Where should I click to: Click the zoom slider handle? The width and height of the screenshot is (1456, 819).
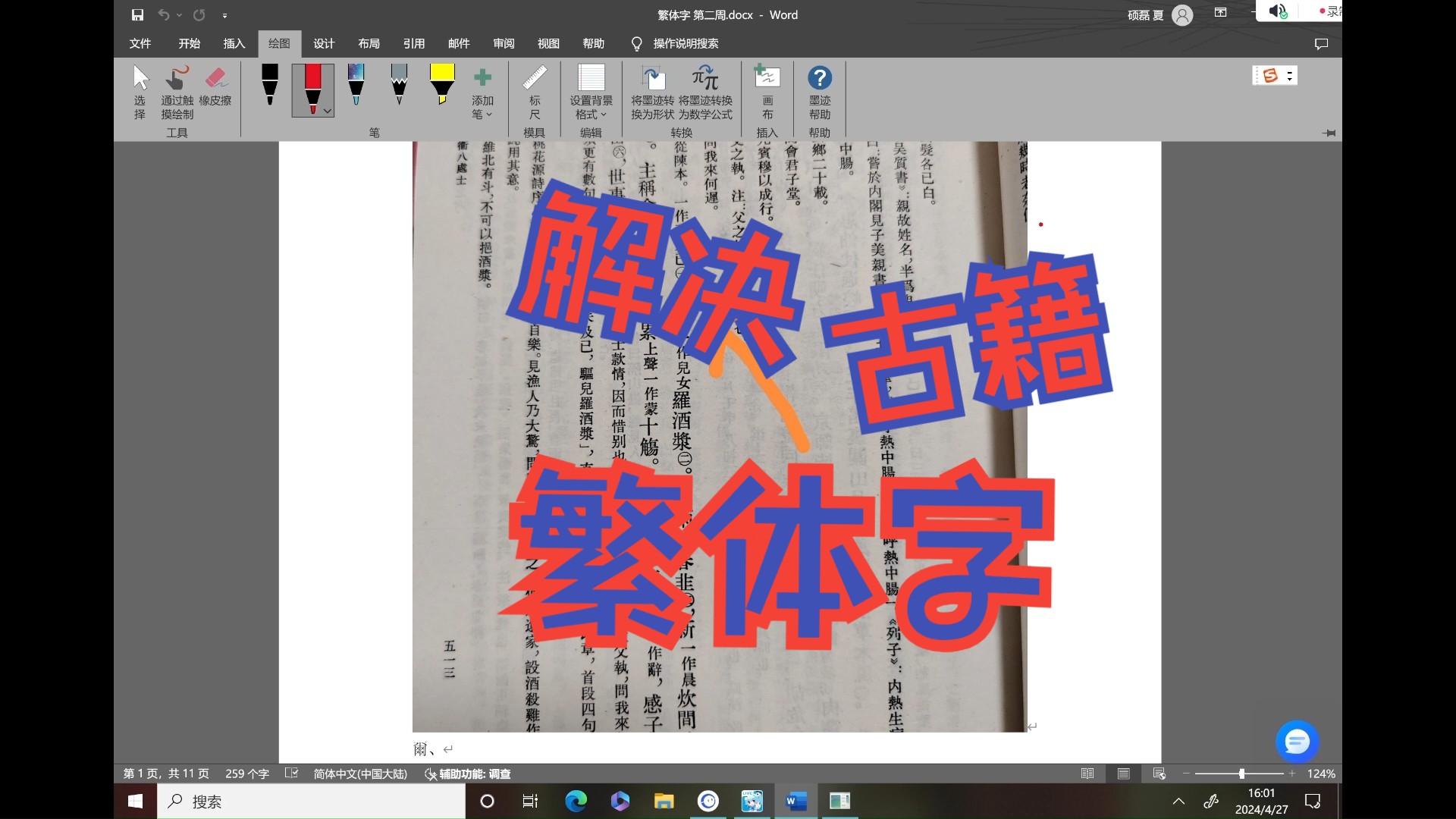pos(1241,773)
